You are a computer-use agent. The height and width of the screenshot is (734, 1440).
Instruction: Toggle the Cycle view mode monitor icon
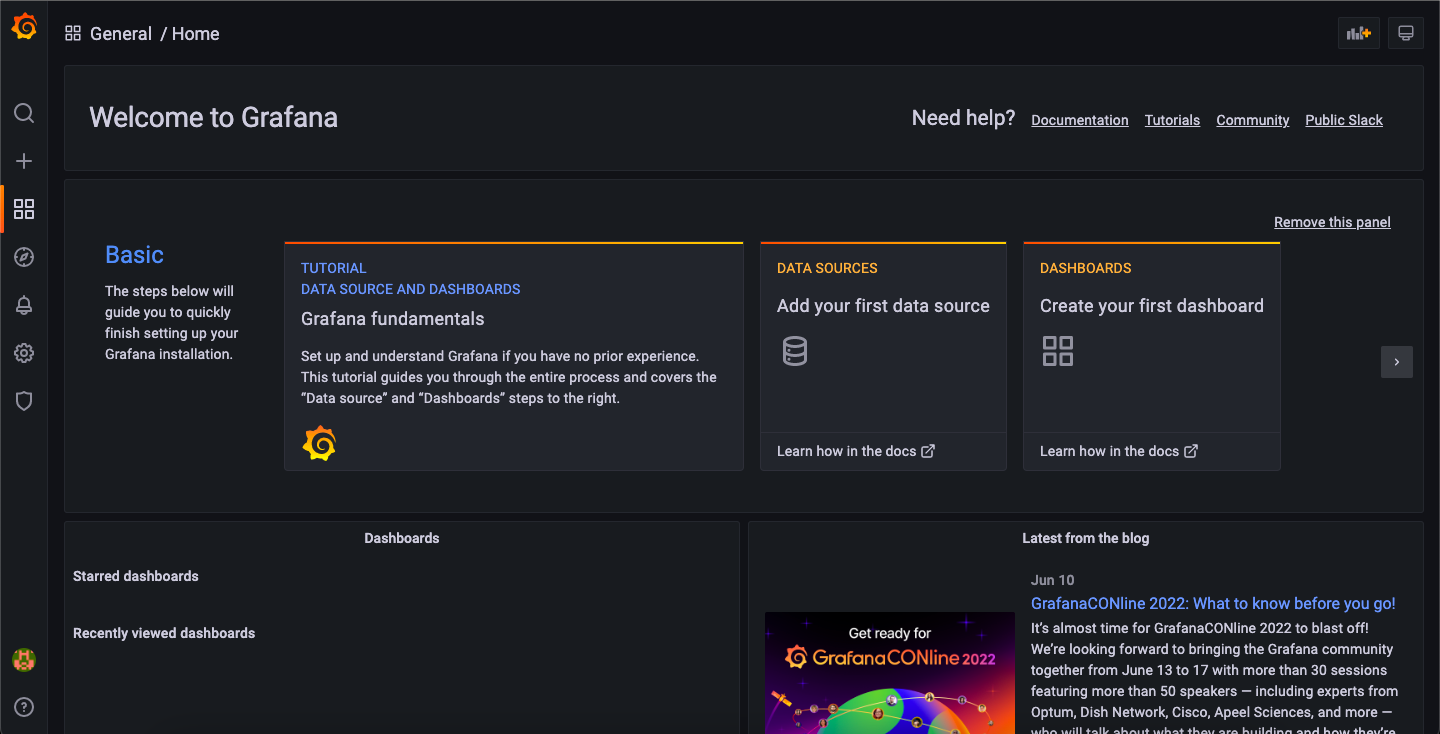1405,33
